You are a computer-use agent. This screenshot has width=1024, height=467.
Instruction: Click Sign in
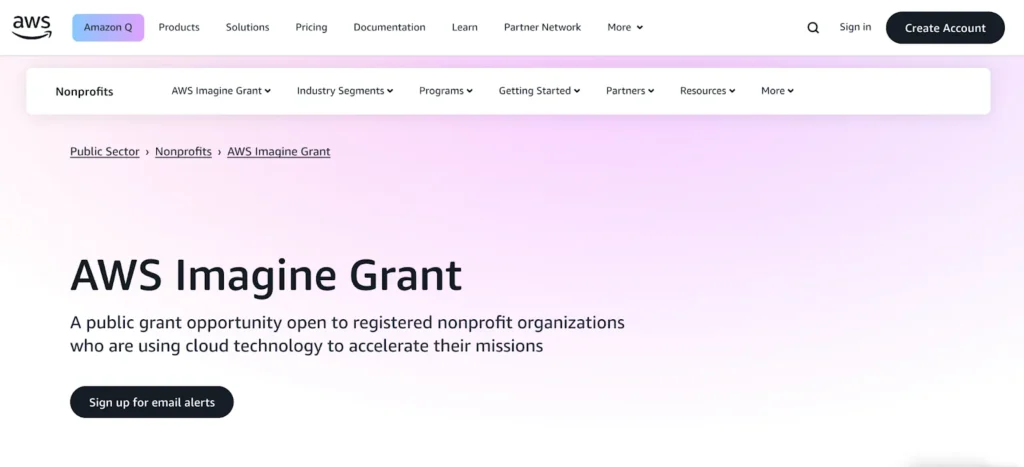(x=855, y=27)
